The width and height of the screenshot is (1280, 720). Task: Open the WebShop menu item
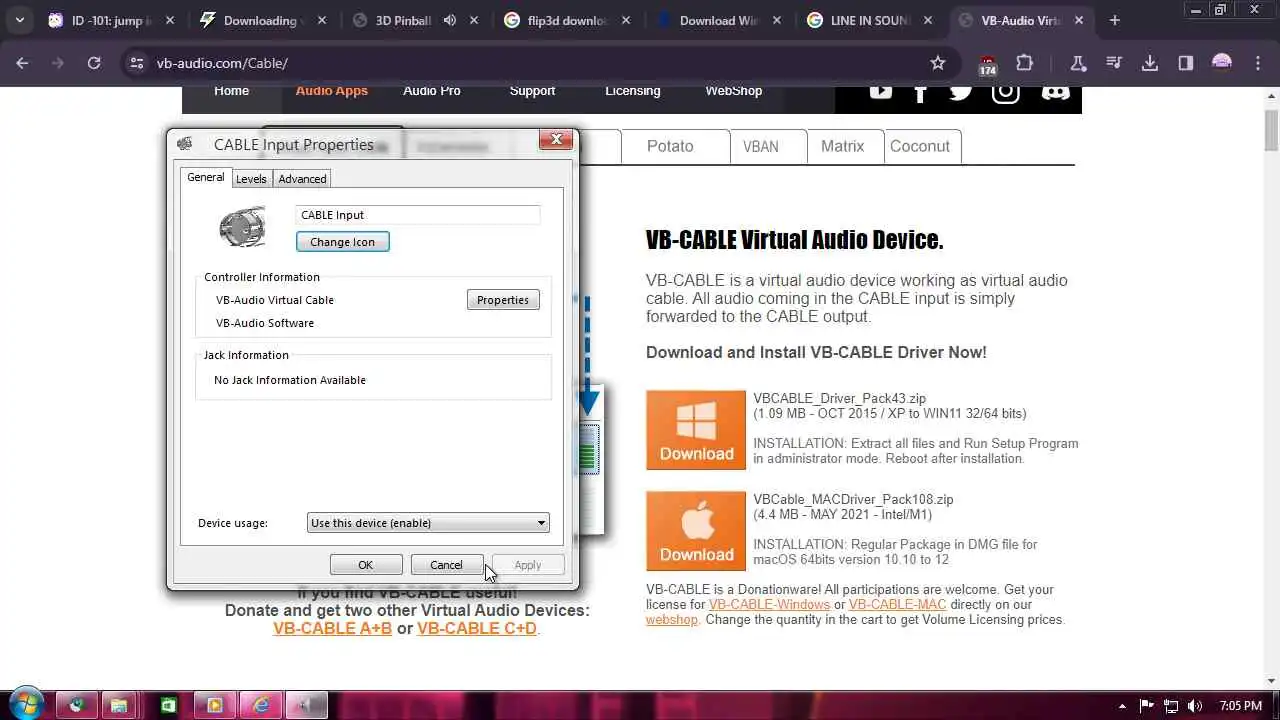point(734,91)
